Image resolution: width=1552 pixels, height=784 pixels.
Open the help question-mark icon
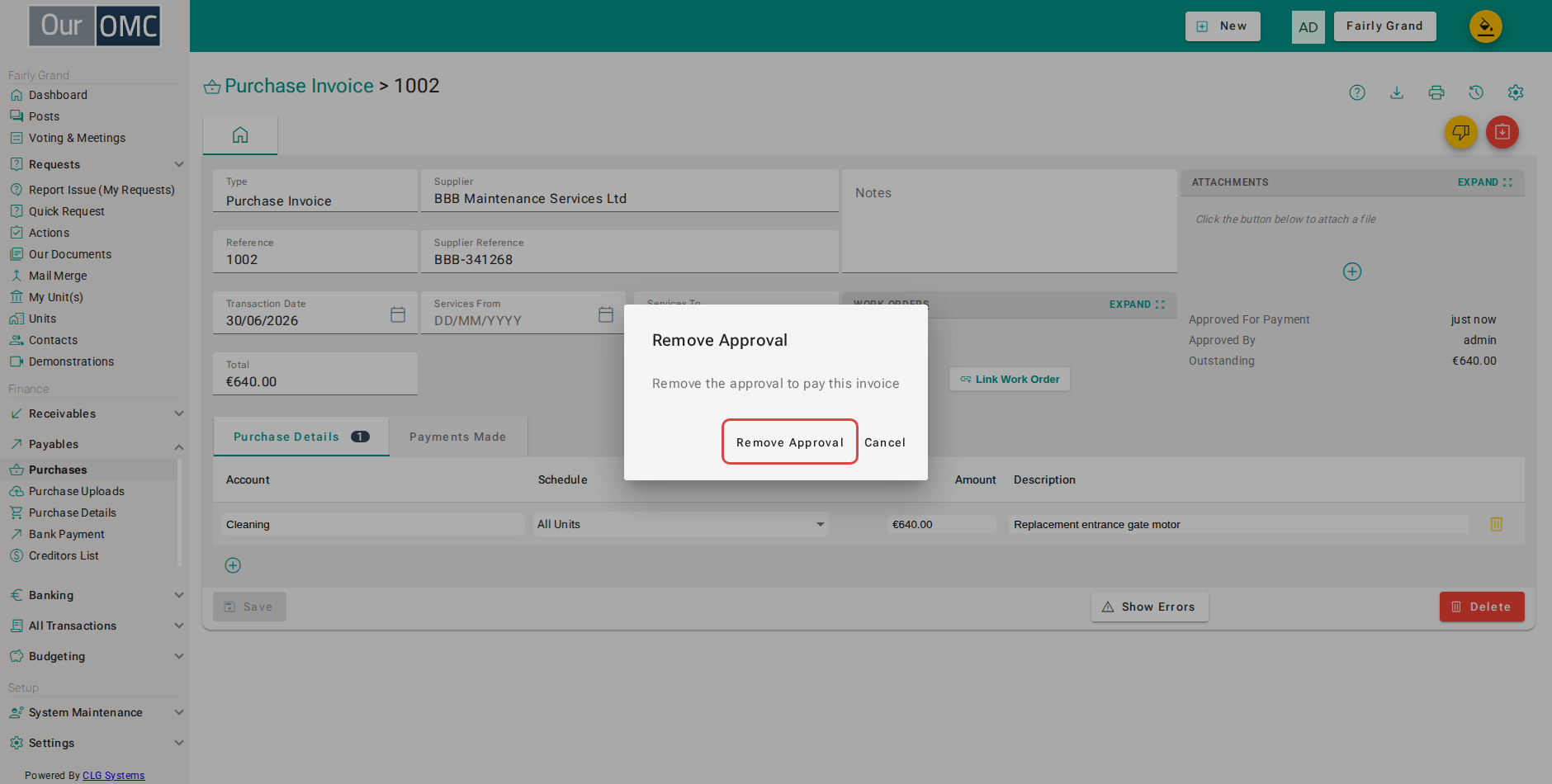point(1357,92)
